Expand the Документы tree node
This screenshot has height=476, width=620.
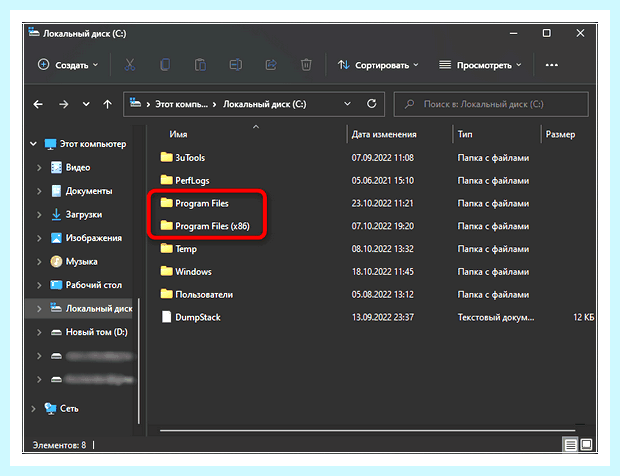tap(39, 191)
